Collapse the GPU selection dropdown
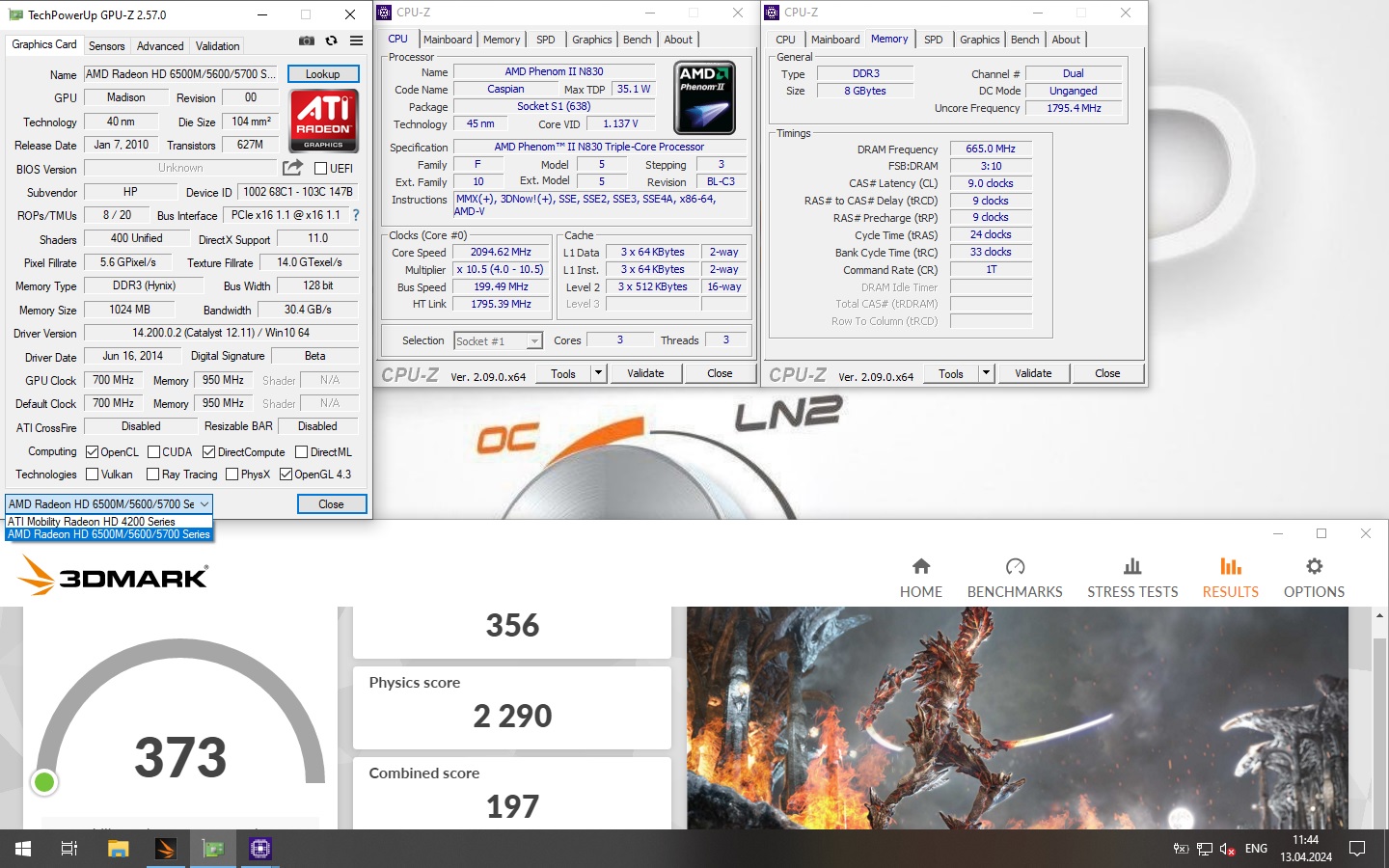Viewport: 1389px width, 868px height. (204, 504)
